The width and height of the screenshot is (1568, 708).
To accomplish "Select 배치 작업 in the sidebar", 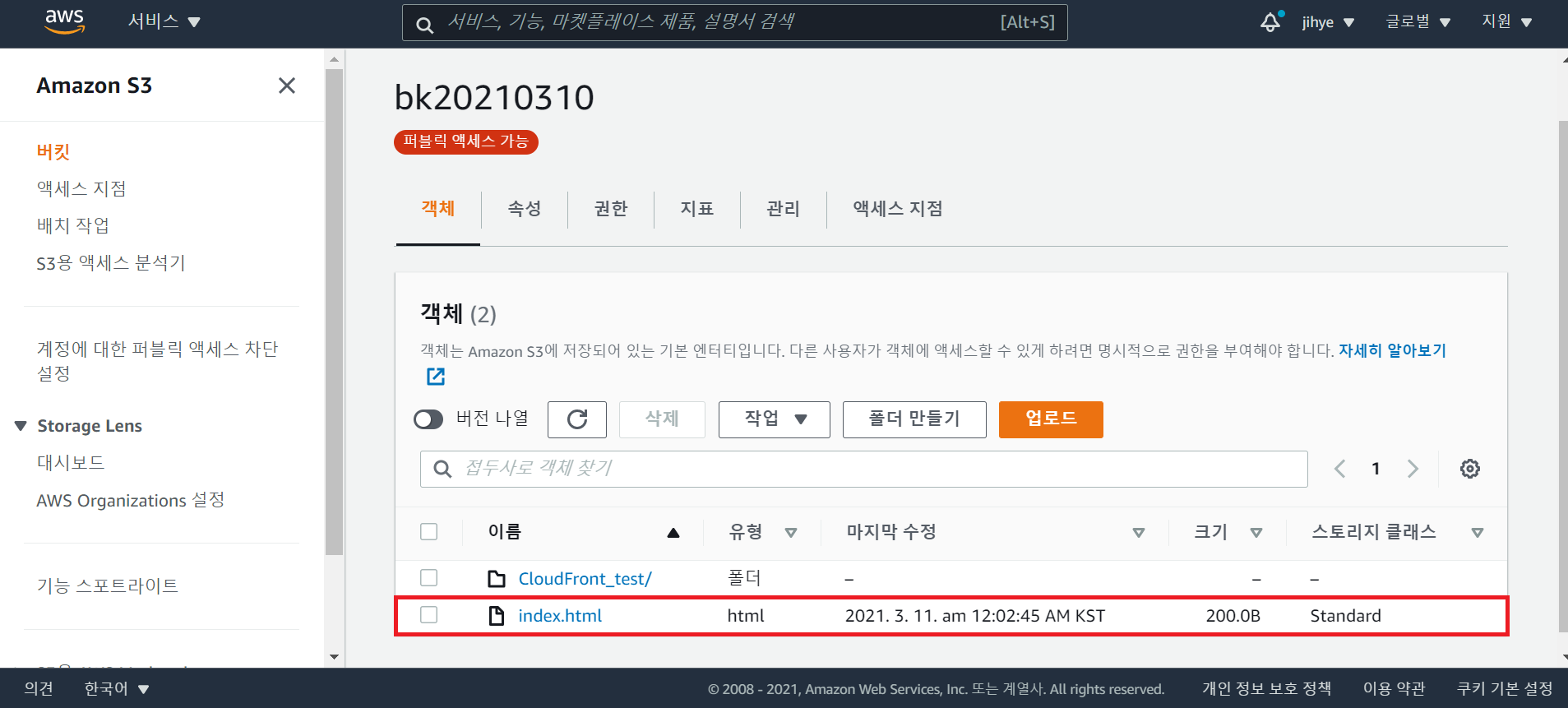I will 73,226.
